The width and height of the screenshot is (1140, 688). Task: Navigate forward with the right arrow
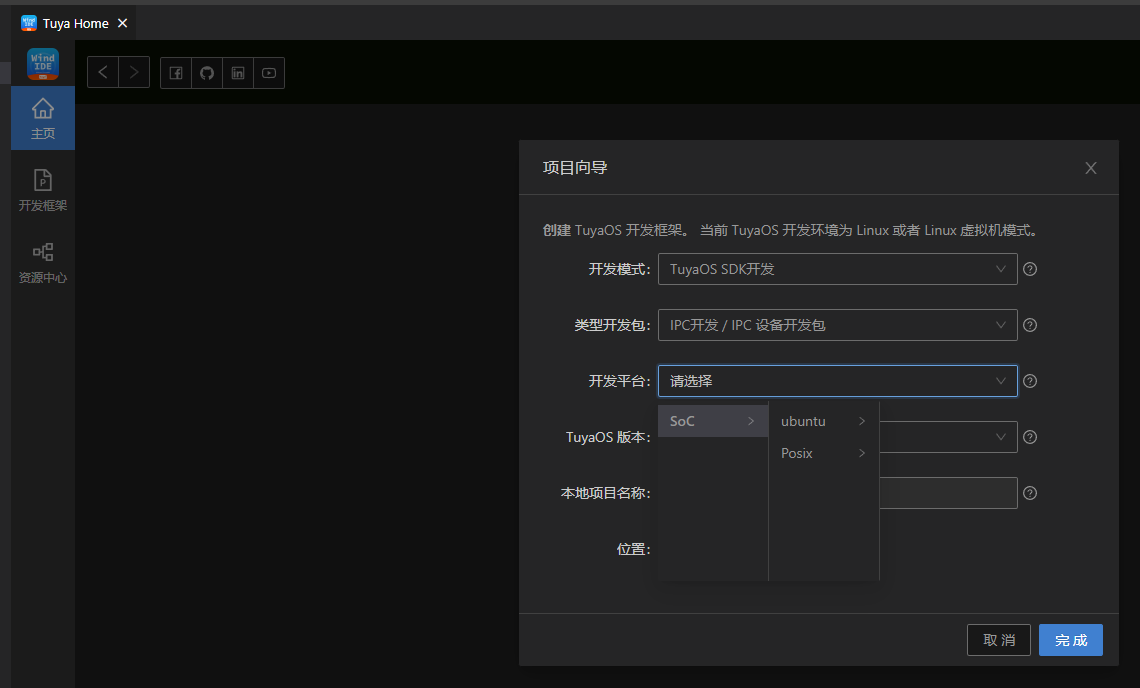[134, 73]
